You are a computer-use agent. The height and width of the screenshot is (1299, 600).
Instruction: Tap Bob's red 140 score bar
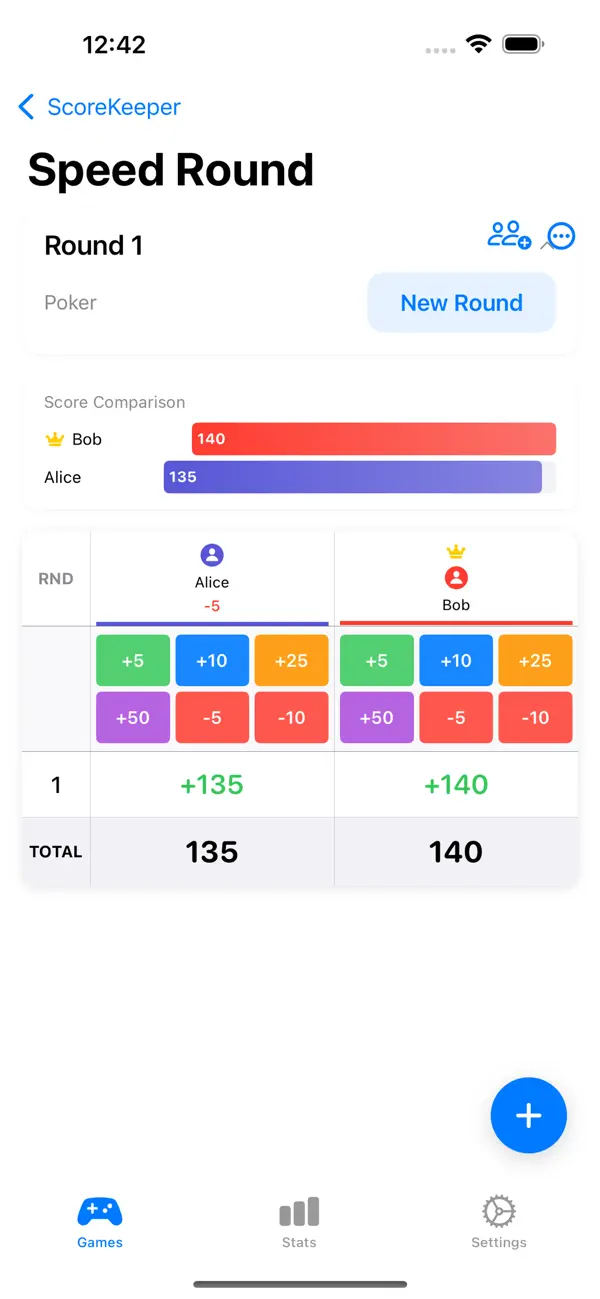[x=374, y=439]
